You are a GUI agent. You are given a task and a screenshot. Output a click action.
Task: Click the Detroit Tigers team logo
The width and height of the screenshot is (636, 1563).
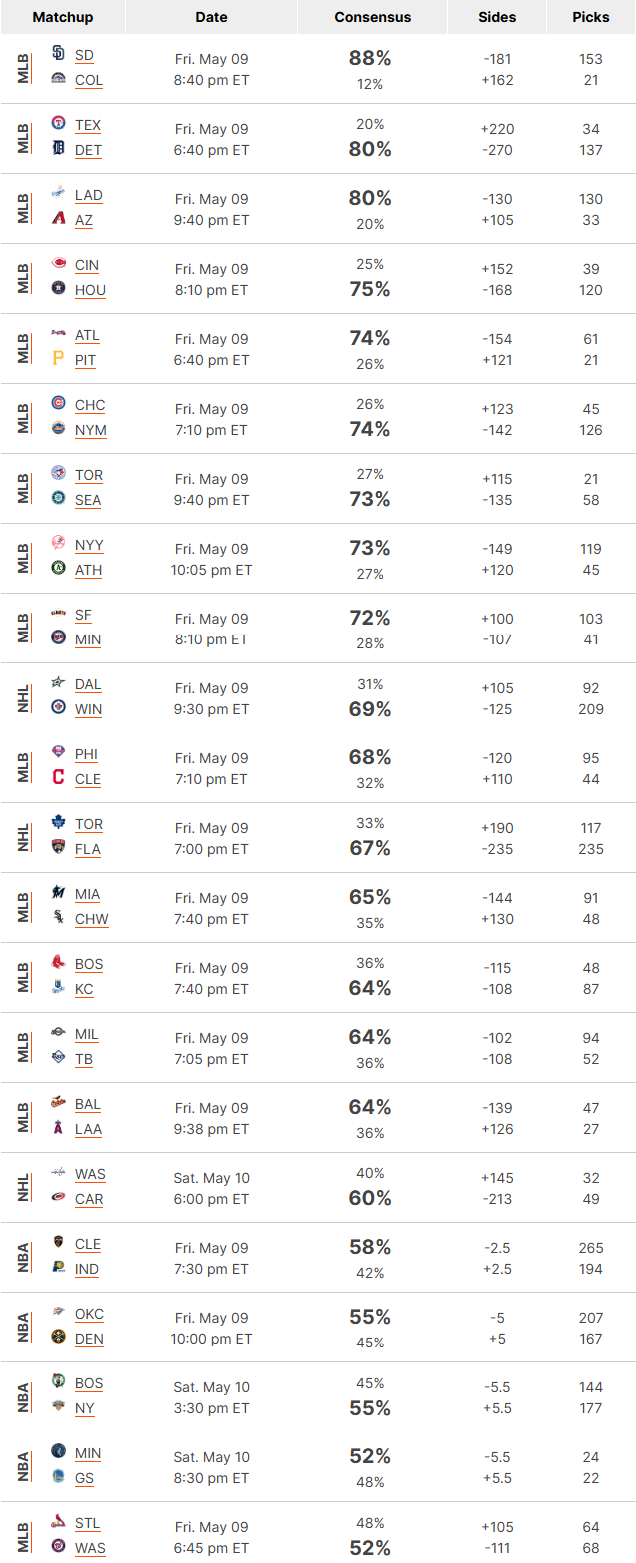coord(58,149)
